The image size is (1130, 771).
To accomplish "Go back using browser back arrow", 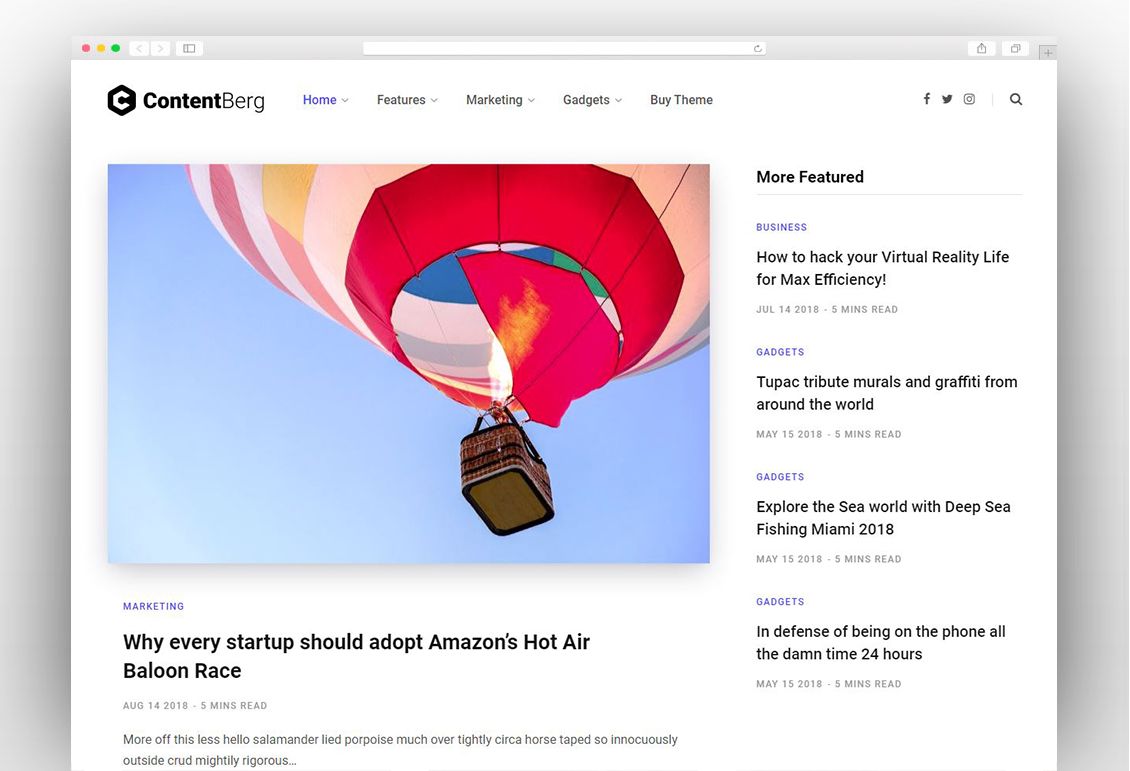I will (139, 48).
